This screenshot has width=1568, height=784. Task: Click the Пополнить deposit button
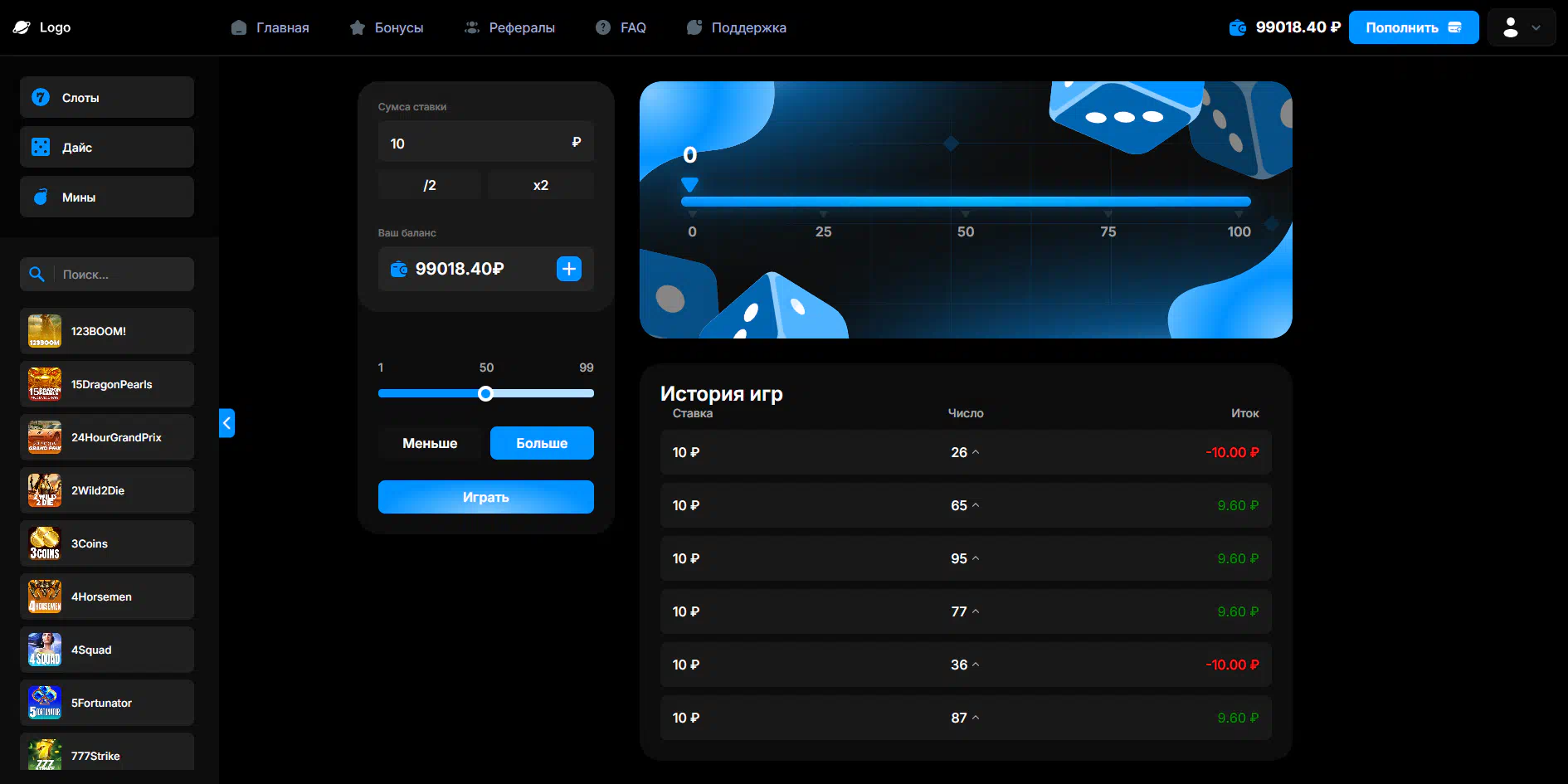point(1413,27)
